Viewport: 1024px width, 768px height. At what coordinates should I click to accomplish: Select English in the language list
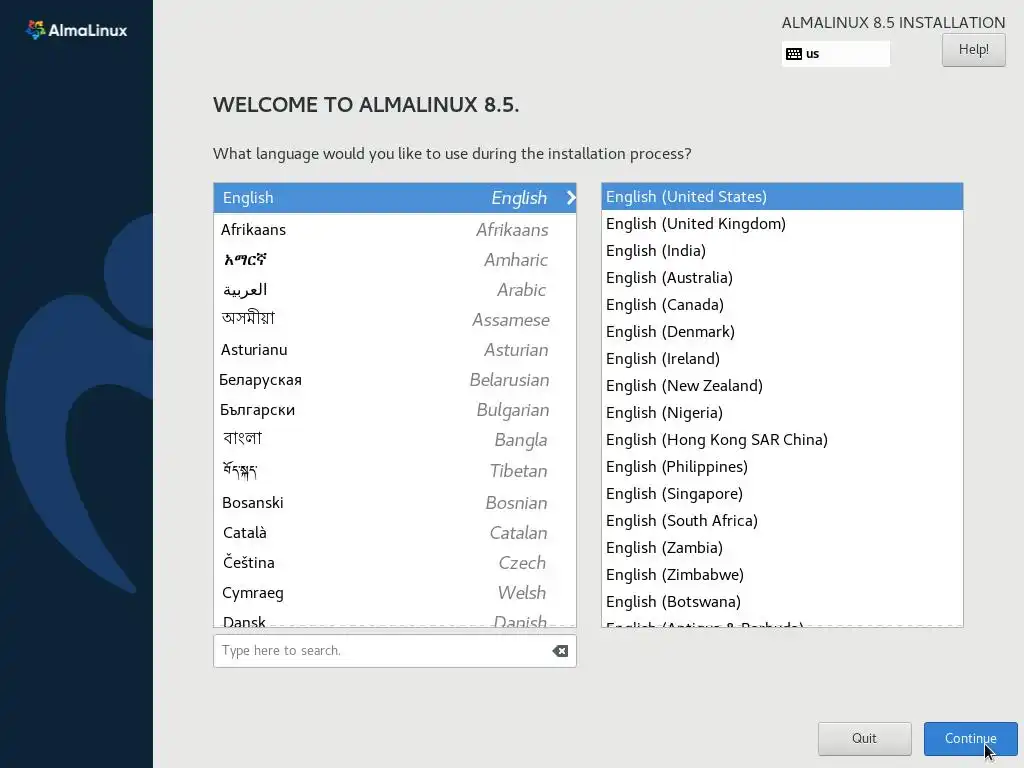coord(394,198)
